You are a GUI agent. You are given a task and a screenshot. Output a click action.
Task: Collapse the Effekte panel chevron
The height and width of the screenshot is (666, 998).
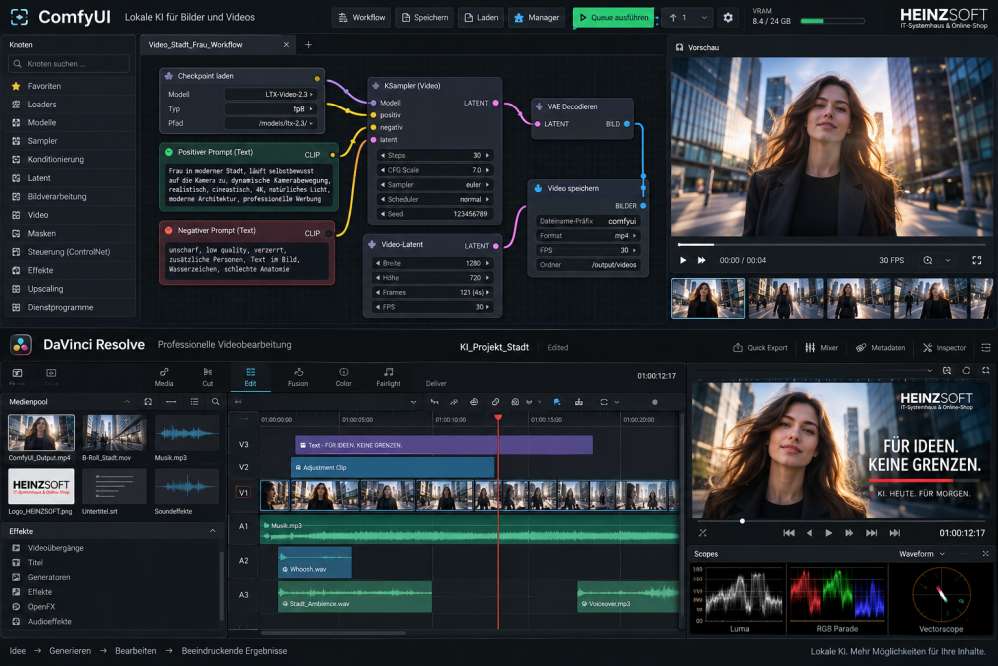pos(213,531)
